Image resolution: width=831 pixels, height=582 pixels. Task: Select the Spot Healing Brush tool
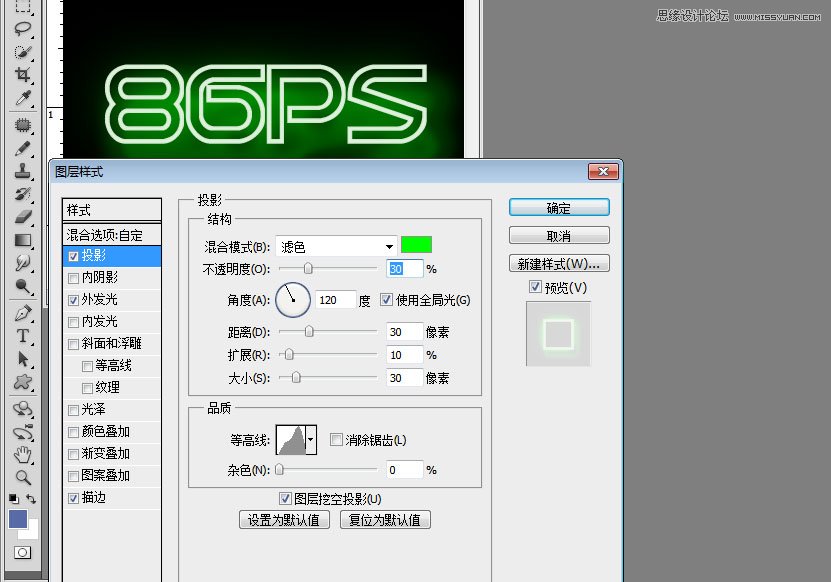click(22, 125)
